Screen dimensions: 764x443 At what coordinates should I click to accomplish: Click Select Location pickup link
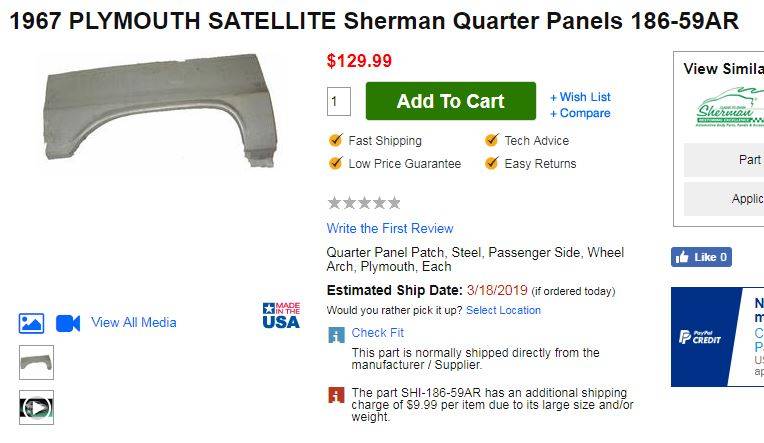(x=503, y=310)
